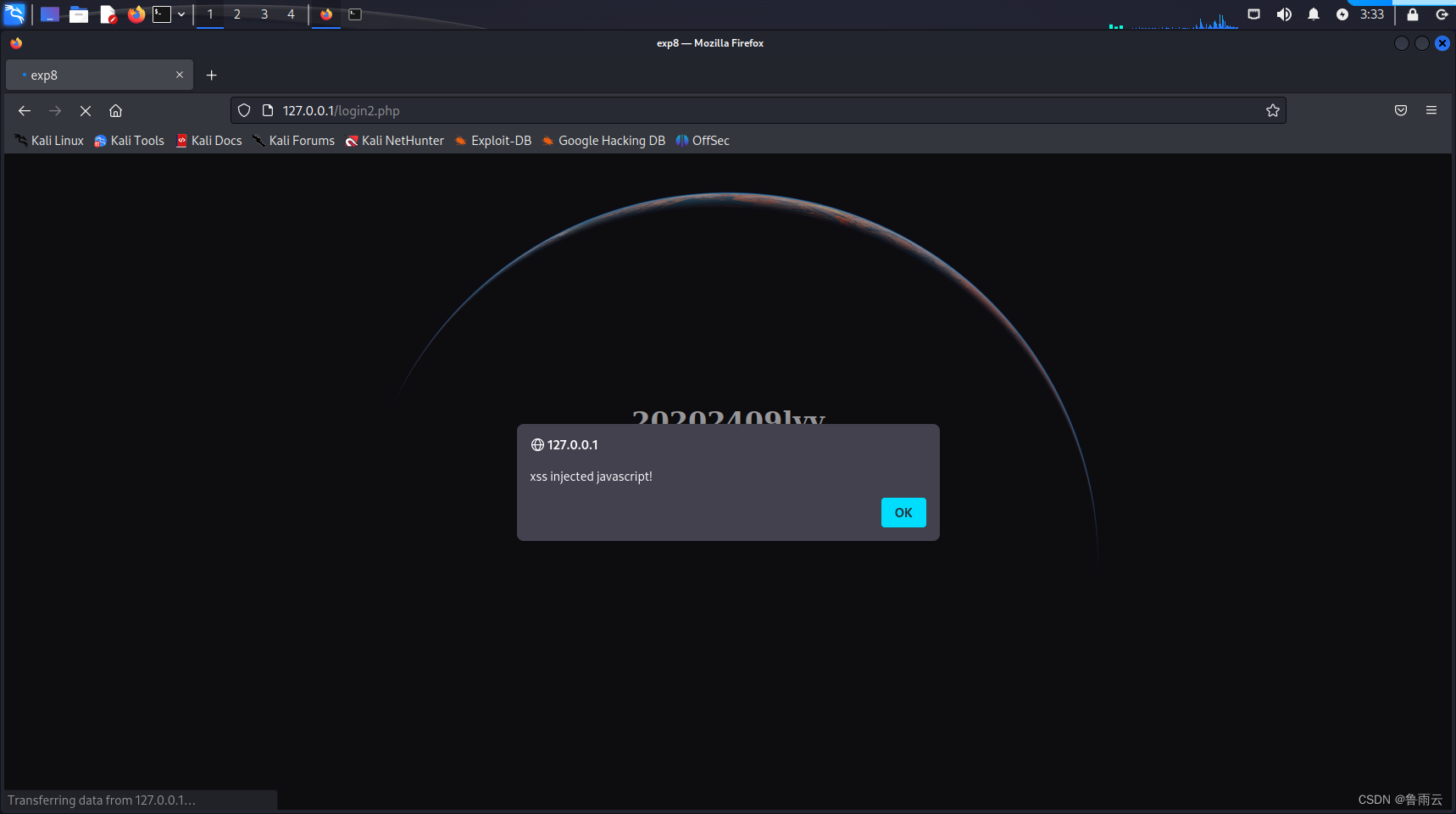Open the notifications bell icon
Image resolution: width=1456 pixels, height=814 pixels.
pos(1314,14)
